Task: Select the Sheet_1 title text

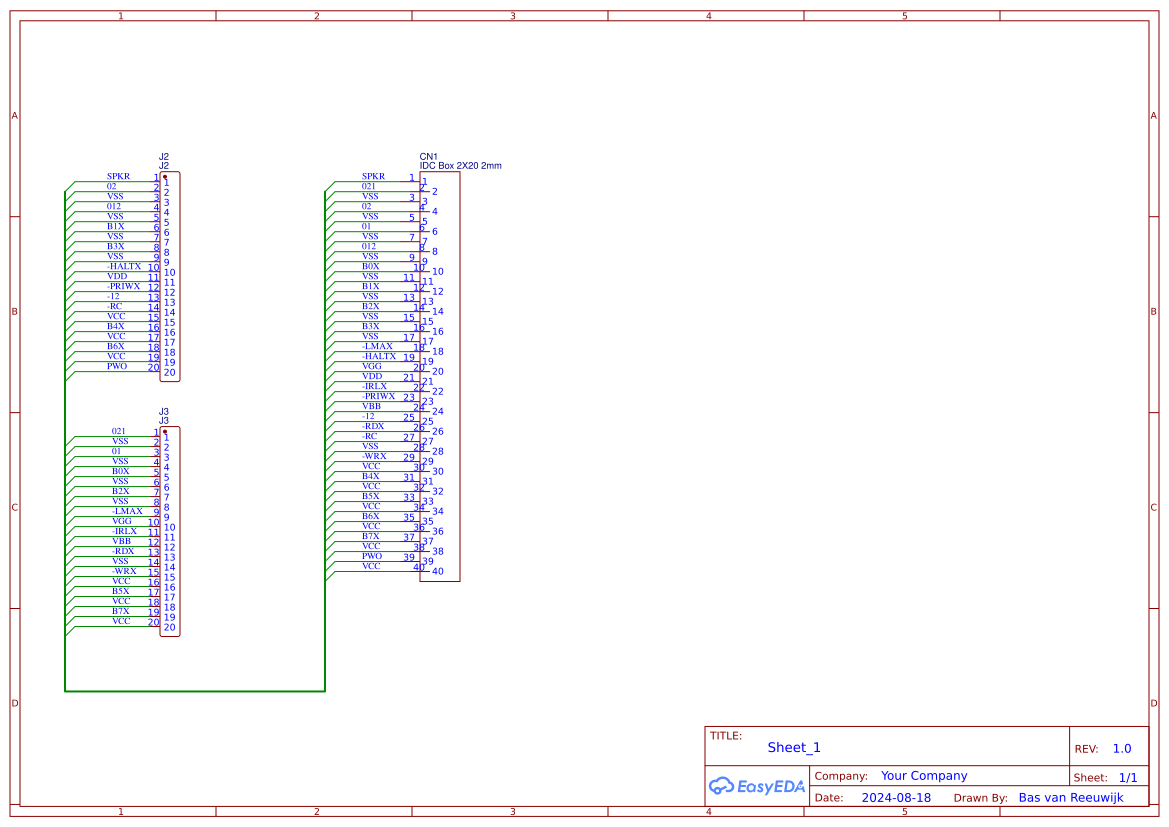Action: coord(794,747)
